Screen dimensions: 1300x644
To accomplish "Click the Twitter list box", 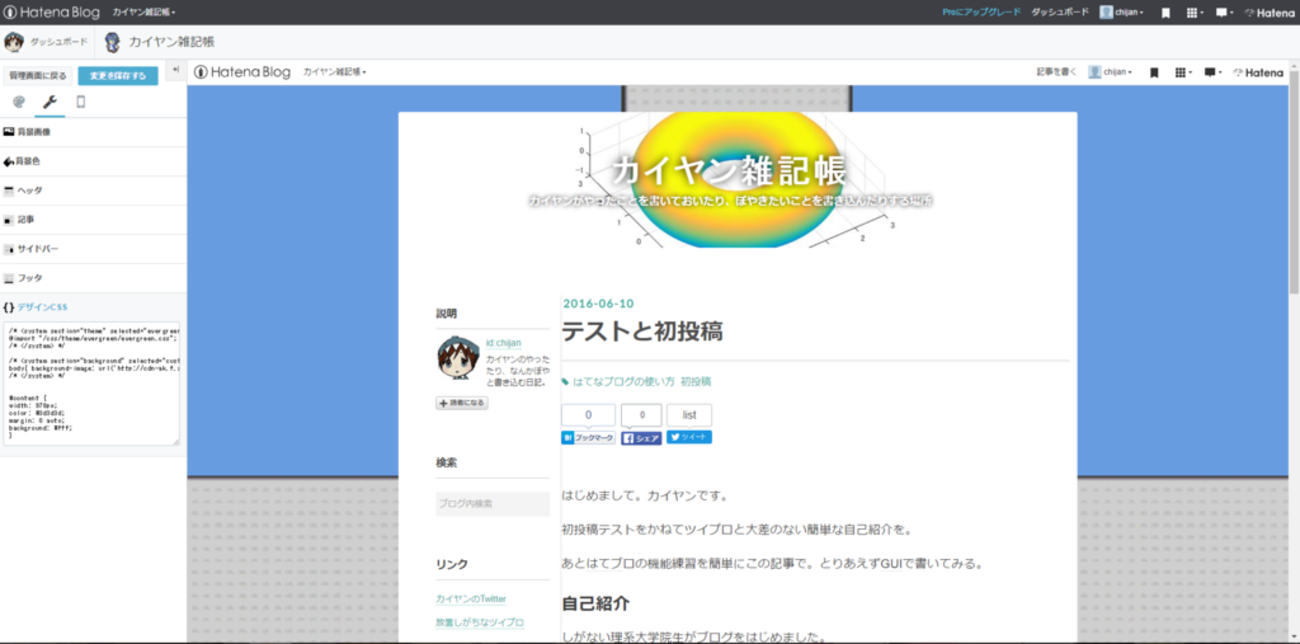I will (689, 415).
